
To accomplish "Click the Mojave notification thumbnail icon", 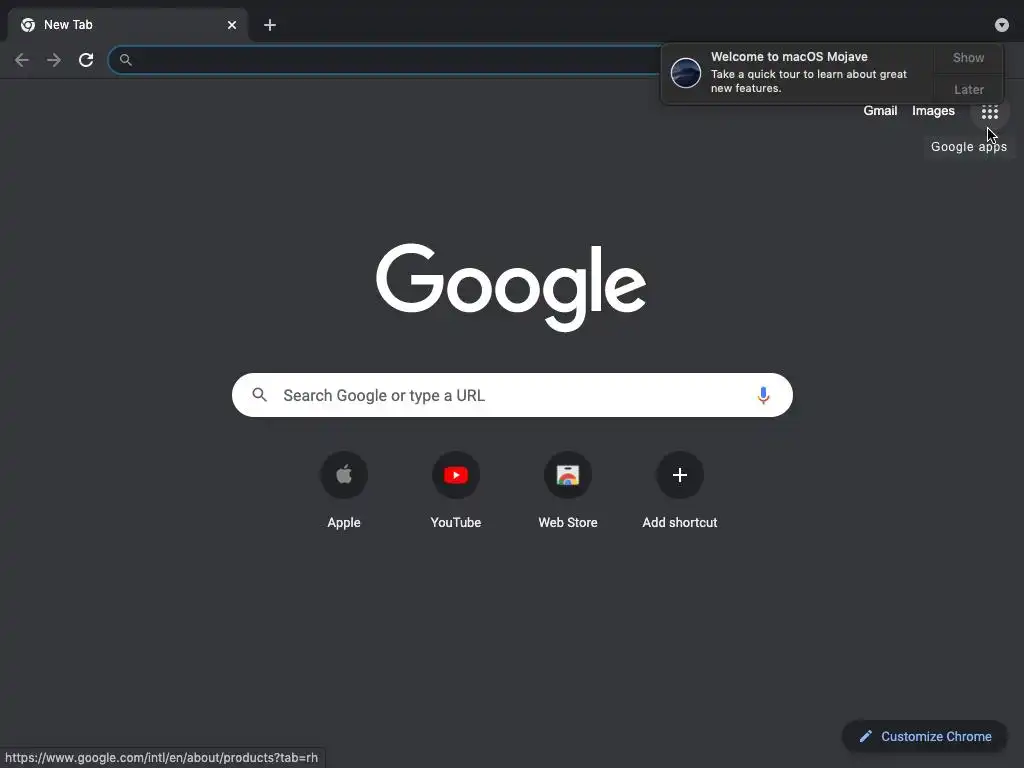I will 685,72.
